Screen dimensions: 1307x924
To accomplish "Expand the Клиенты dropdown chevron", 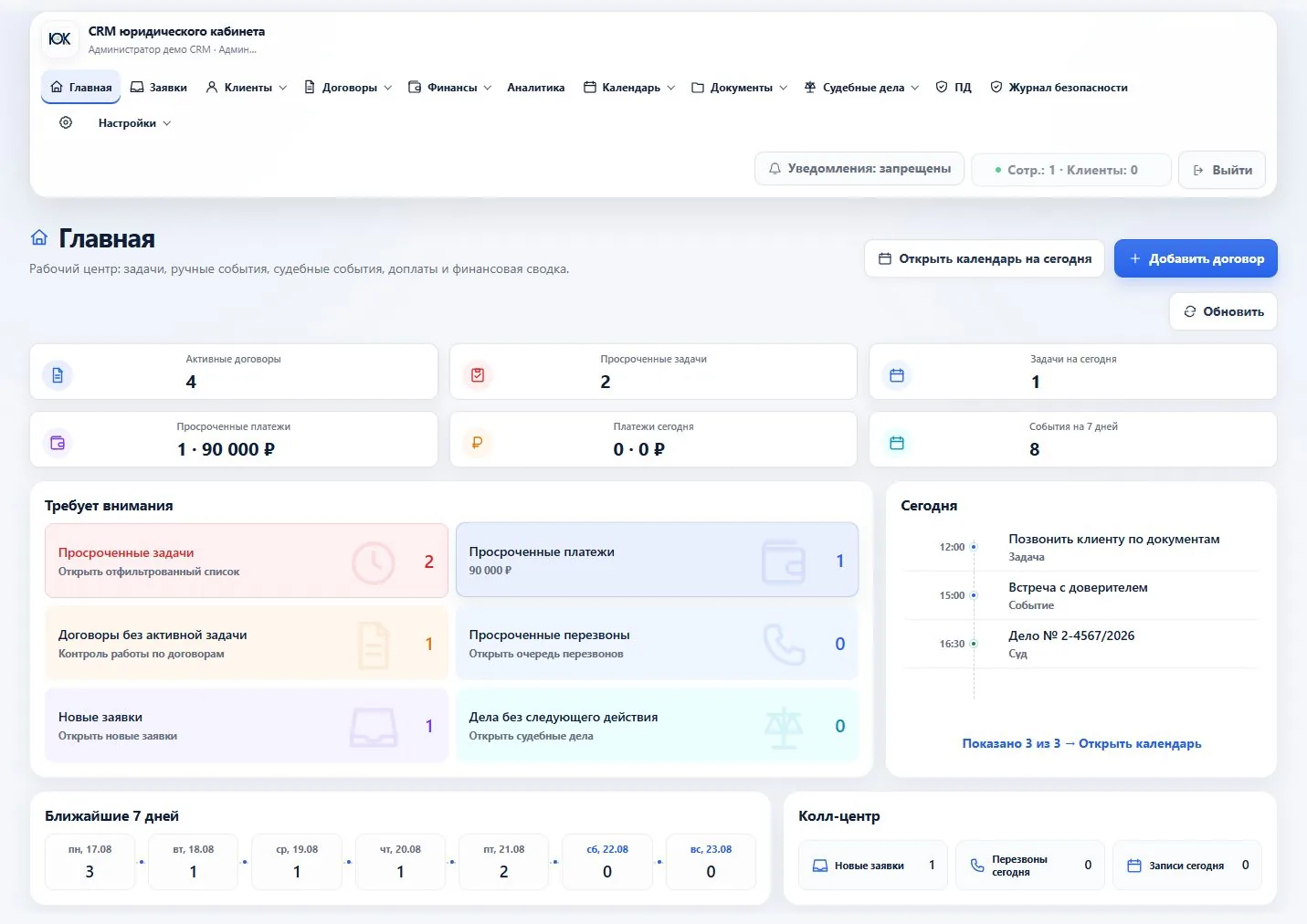I will (283, 88).
